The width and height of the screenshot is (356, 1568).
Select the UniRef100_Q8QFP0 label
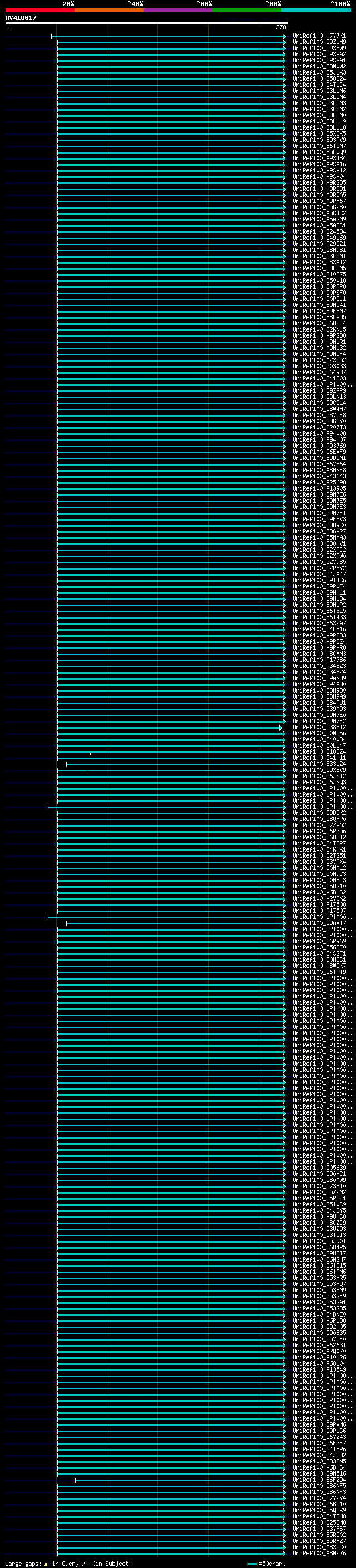click(319, 819)
